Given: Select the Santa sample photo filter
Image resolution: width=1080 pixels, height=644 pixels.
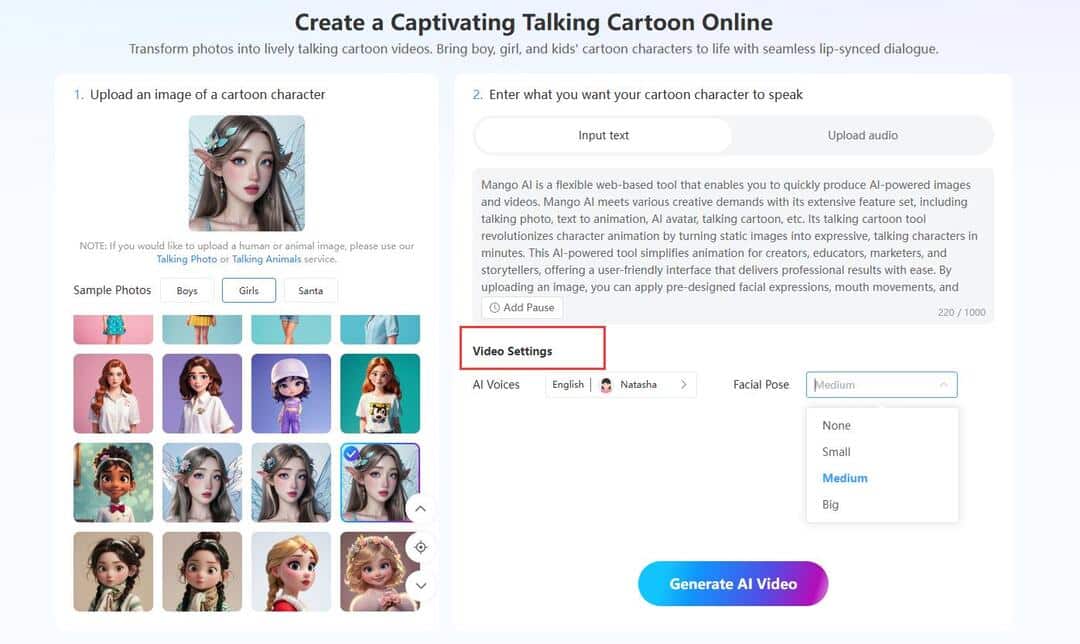Looking at the screenshot, I should tap(309, 290).
